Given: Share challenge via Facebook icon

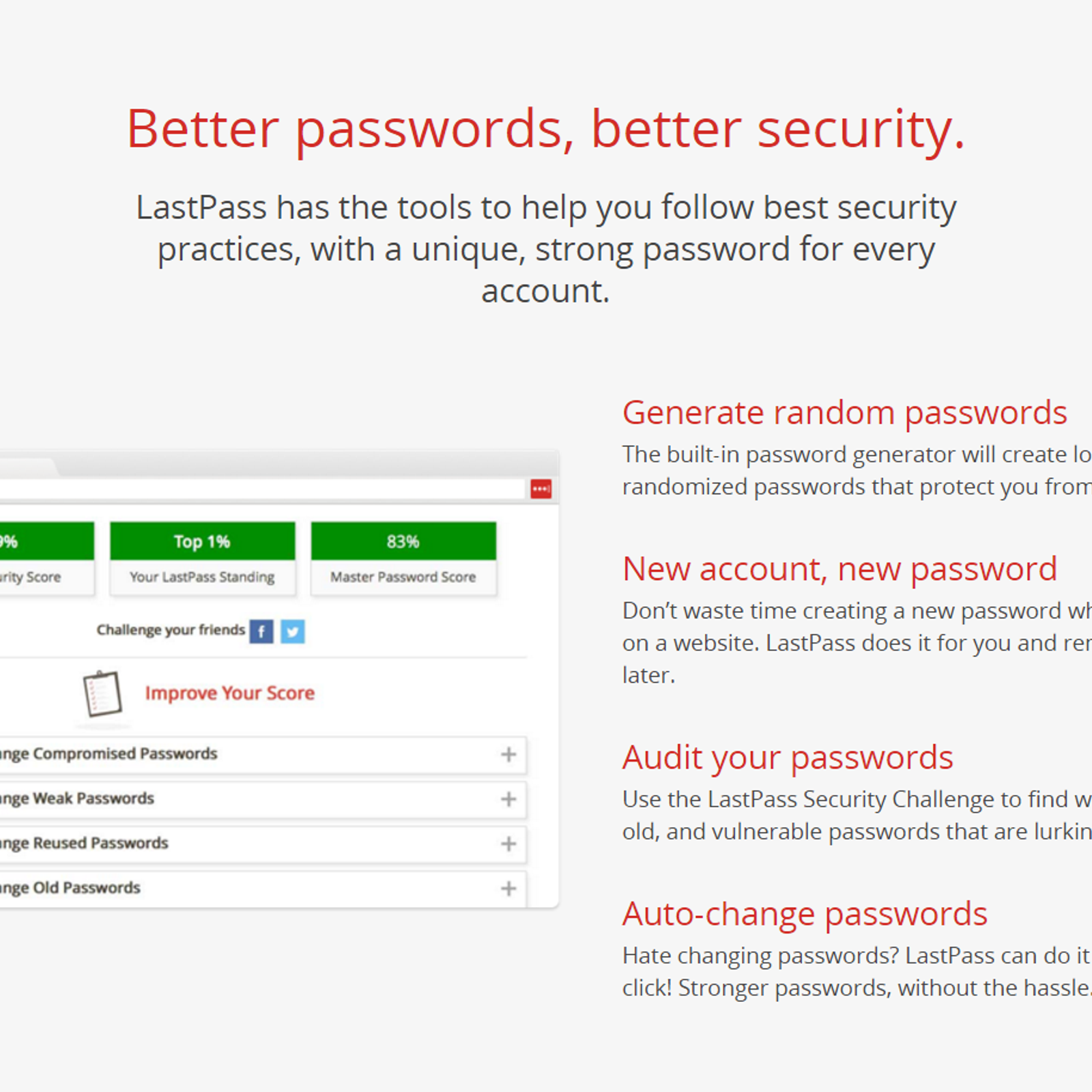Looking at the screenshot, I should [261, 631].
